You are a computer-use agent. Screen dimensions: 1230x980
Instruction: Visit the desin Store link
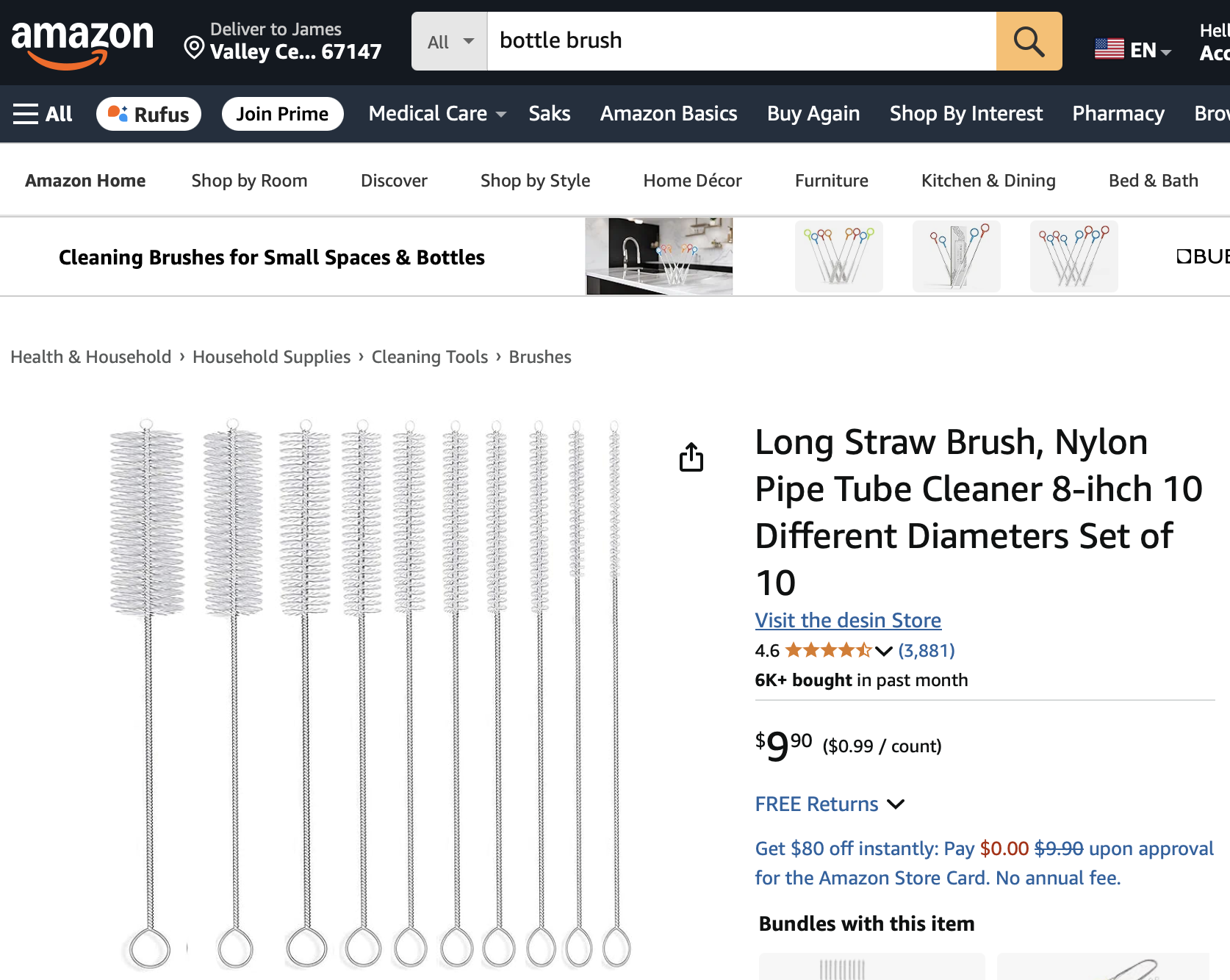pyautogui.click(x=848, y=620)
